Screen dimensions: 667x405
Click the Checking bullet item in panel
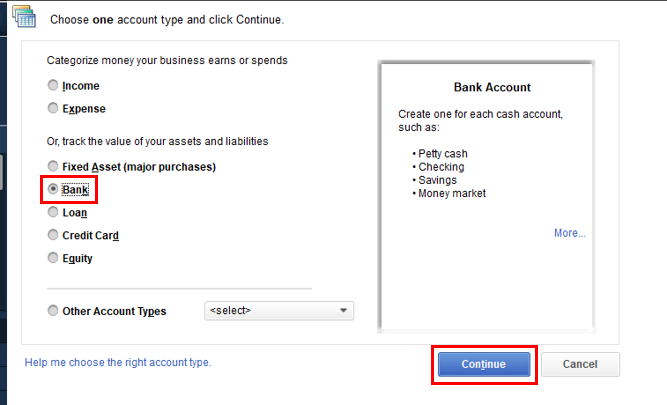tap(441, 167)
